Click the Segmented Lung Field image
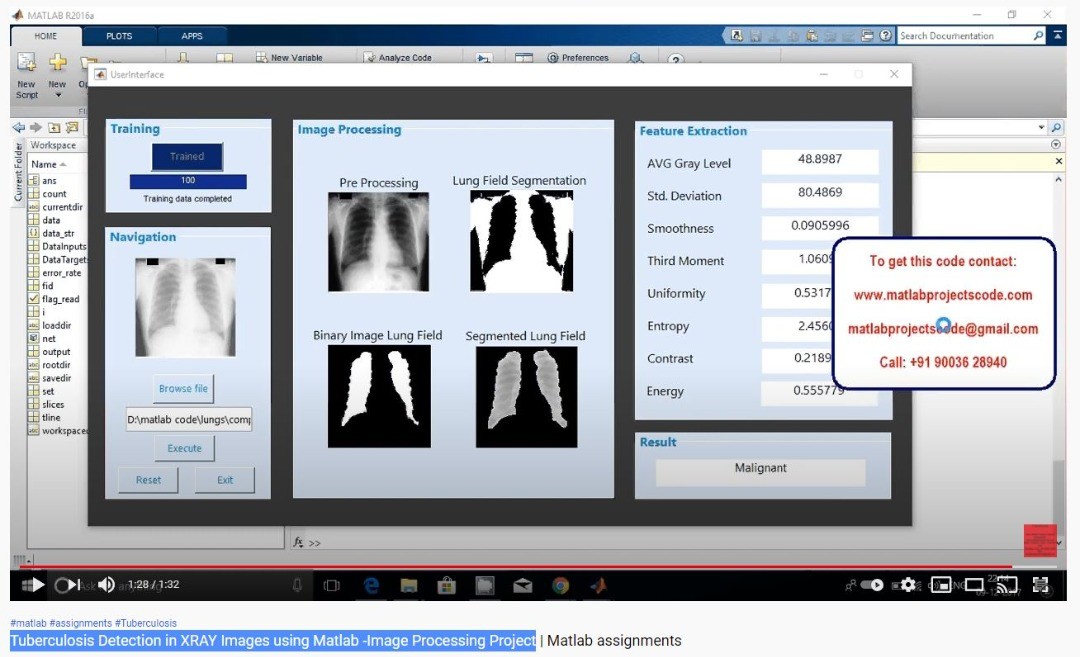This screenshot has height=657, width=1080. (x=527, y=397)
